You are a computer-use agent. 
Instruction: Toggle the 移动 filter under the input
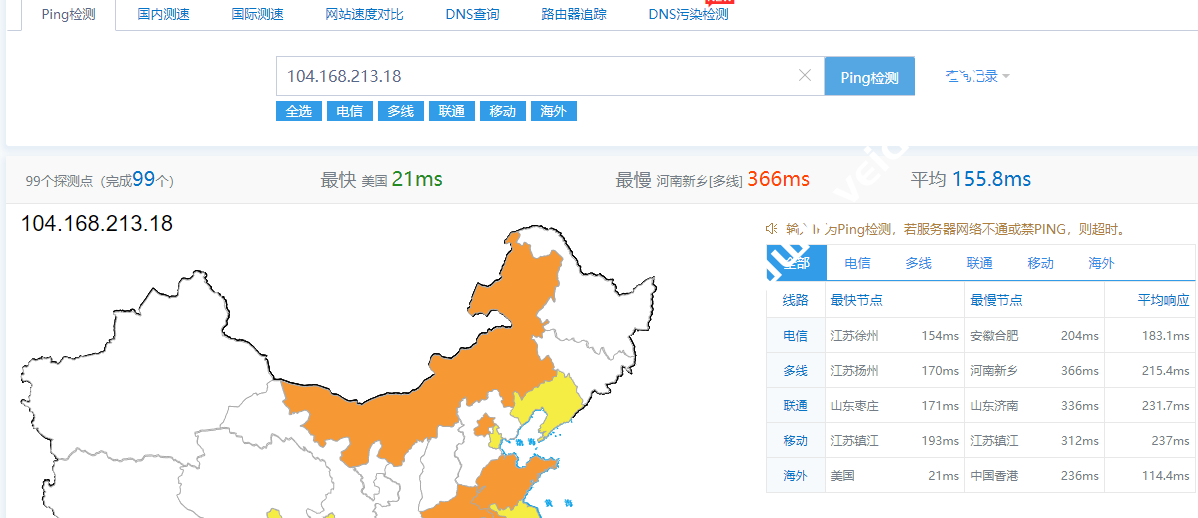(x=503, y=111)
